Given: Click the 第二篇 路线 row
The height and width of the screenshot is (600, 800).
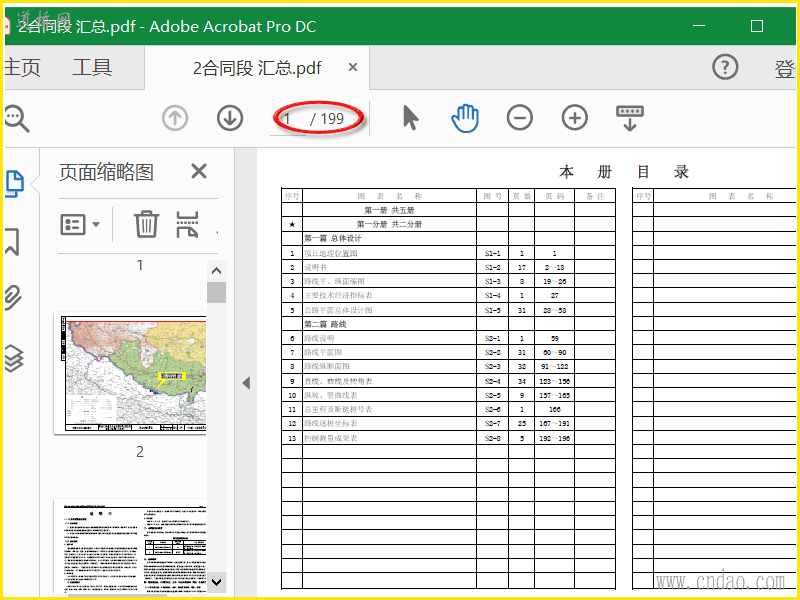Looking at the screenshot, I should [448, 324].
